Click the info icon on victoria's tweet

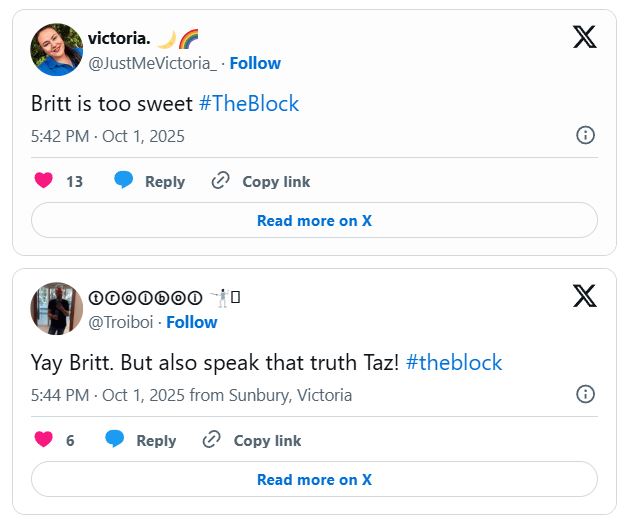pyautogui.click(x=586, y=135)
